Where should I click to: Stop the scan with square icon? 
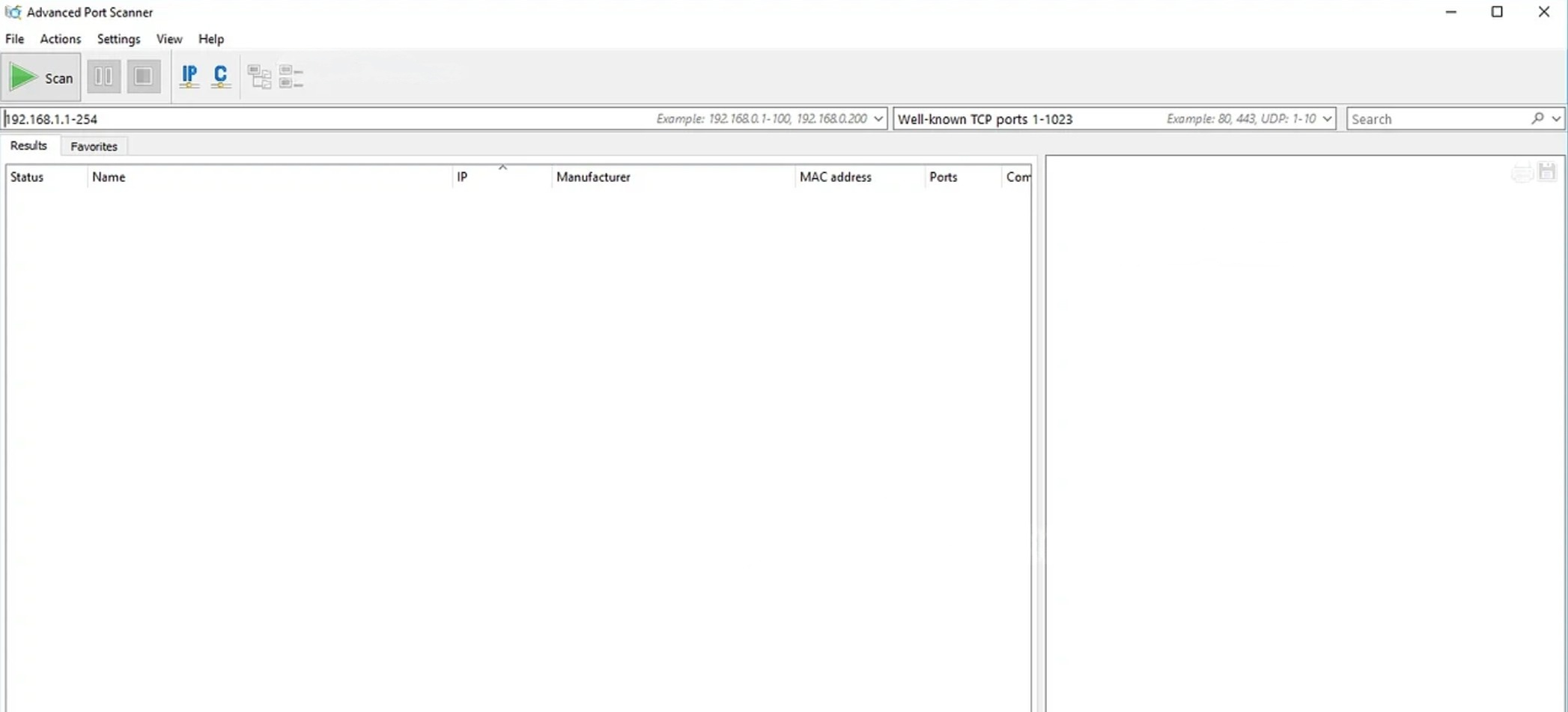(x=143, y=76)
